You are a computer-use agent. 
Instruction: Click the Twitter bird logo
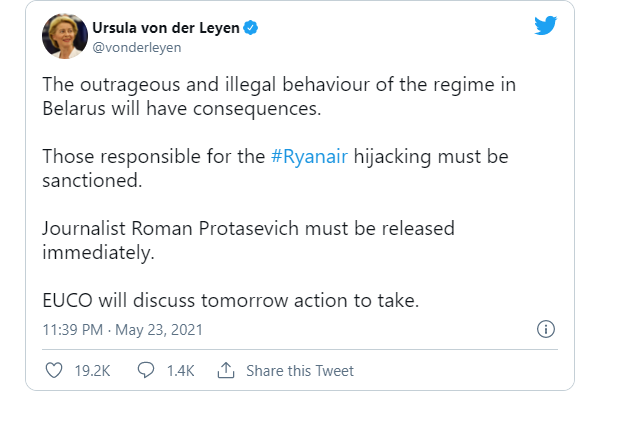[x=545, y=27]
